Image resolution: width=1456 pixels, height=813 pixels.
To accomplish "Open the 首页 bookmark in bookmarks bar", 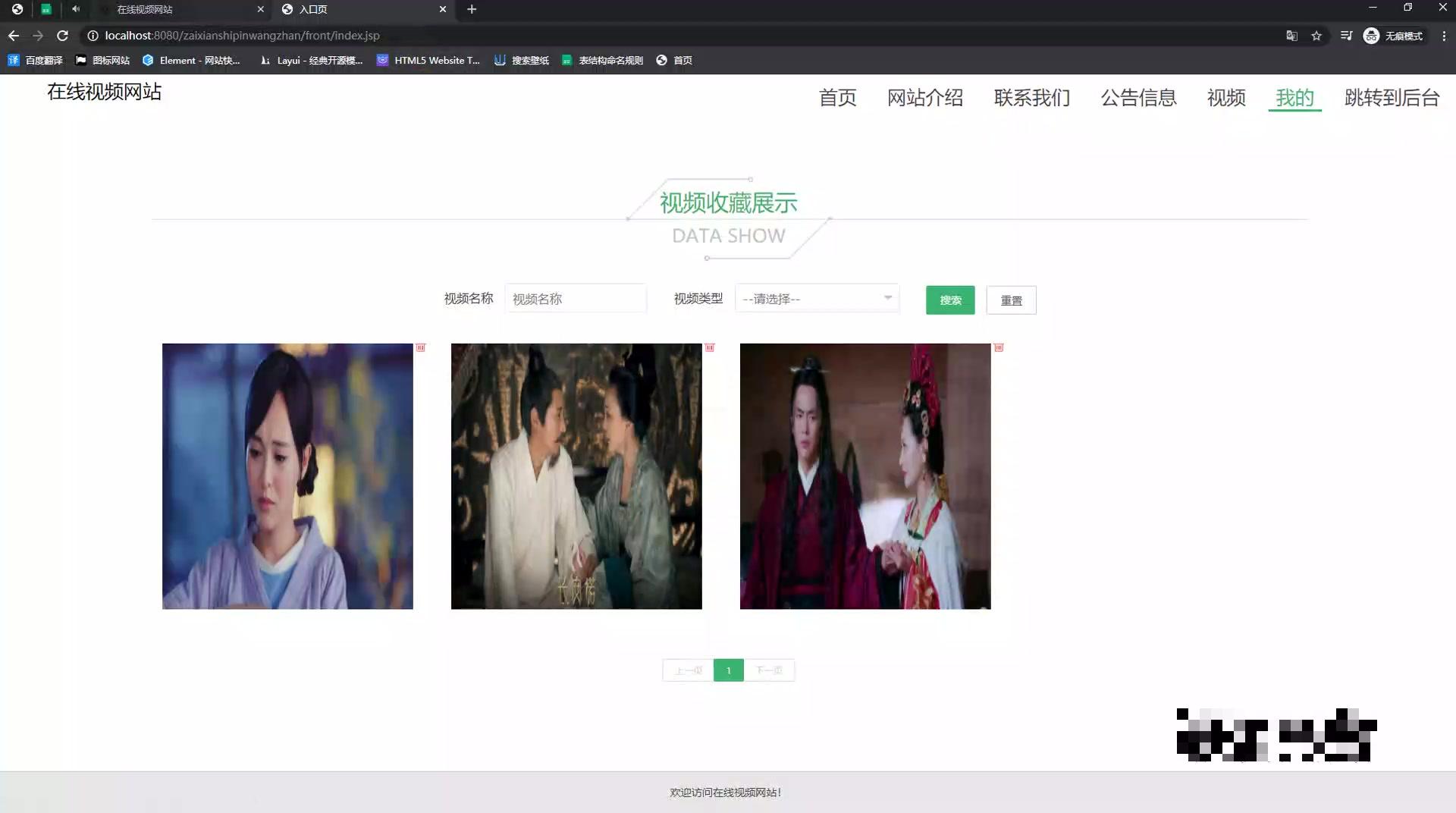I will [x=674, y=60].
